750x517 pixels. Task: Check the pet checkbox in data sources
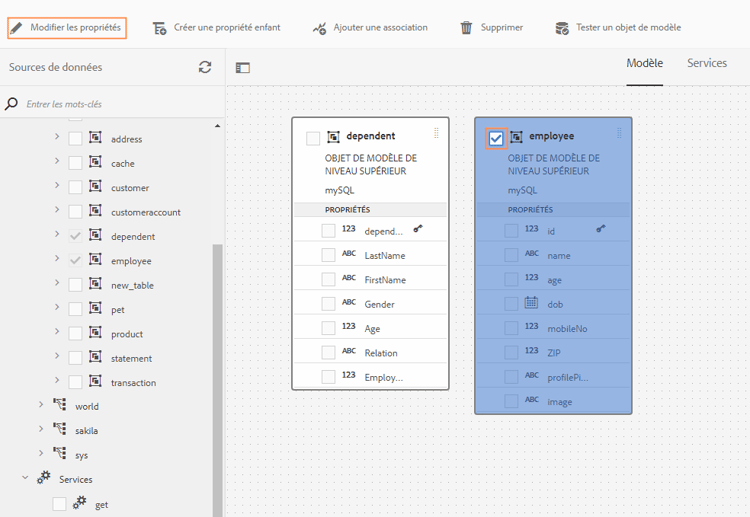point(75,309)
